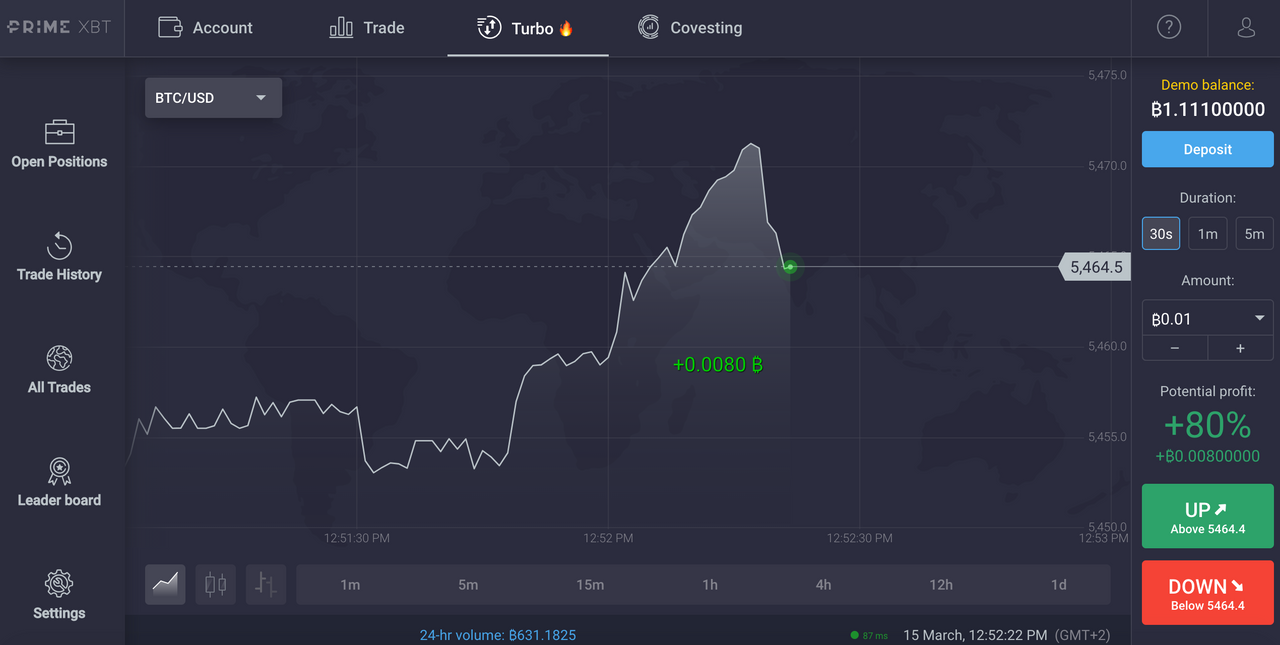Open the help question mark icon
1280x645 pixels.
[x=1168, y=28]
